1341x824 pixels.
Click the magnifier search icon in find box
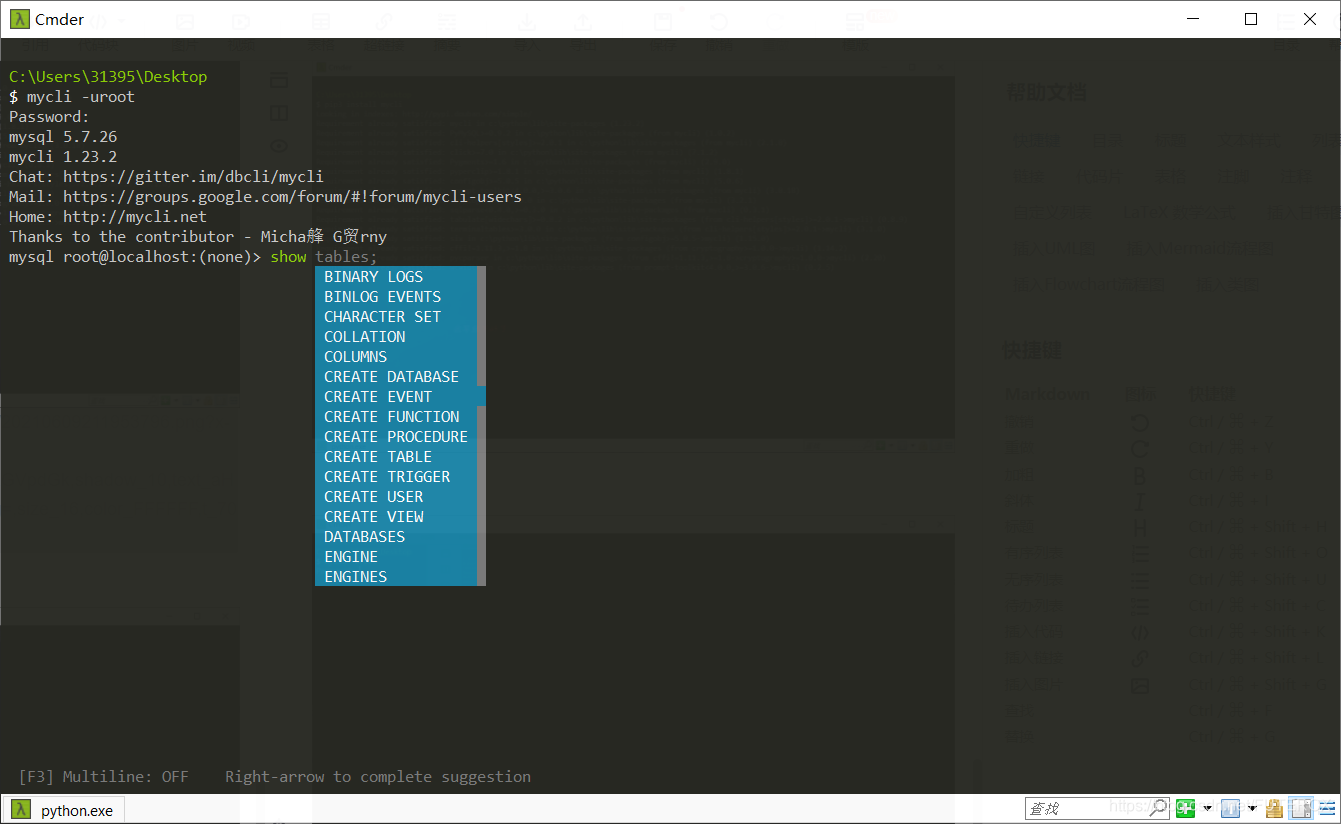1157,808
